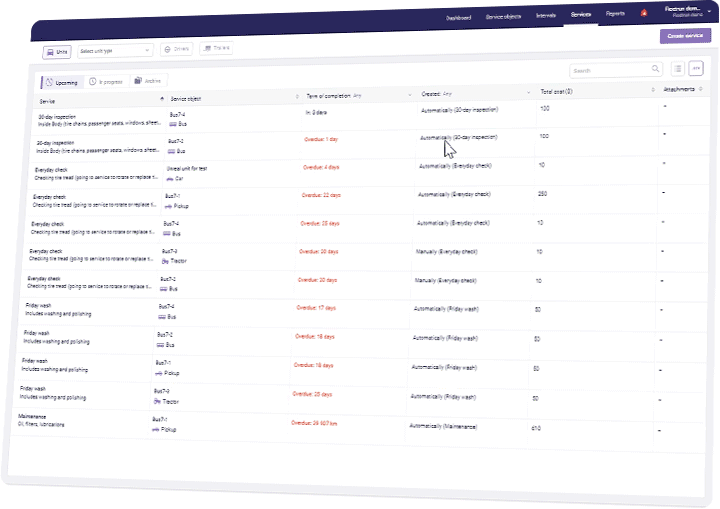Select the Trailers filter toggle
Screen dimensions: 720x509
[x=215, y=47]
